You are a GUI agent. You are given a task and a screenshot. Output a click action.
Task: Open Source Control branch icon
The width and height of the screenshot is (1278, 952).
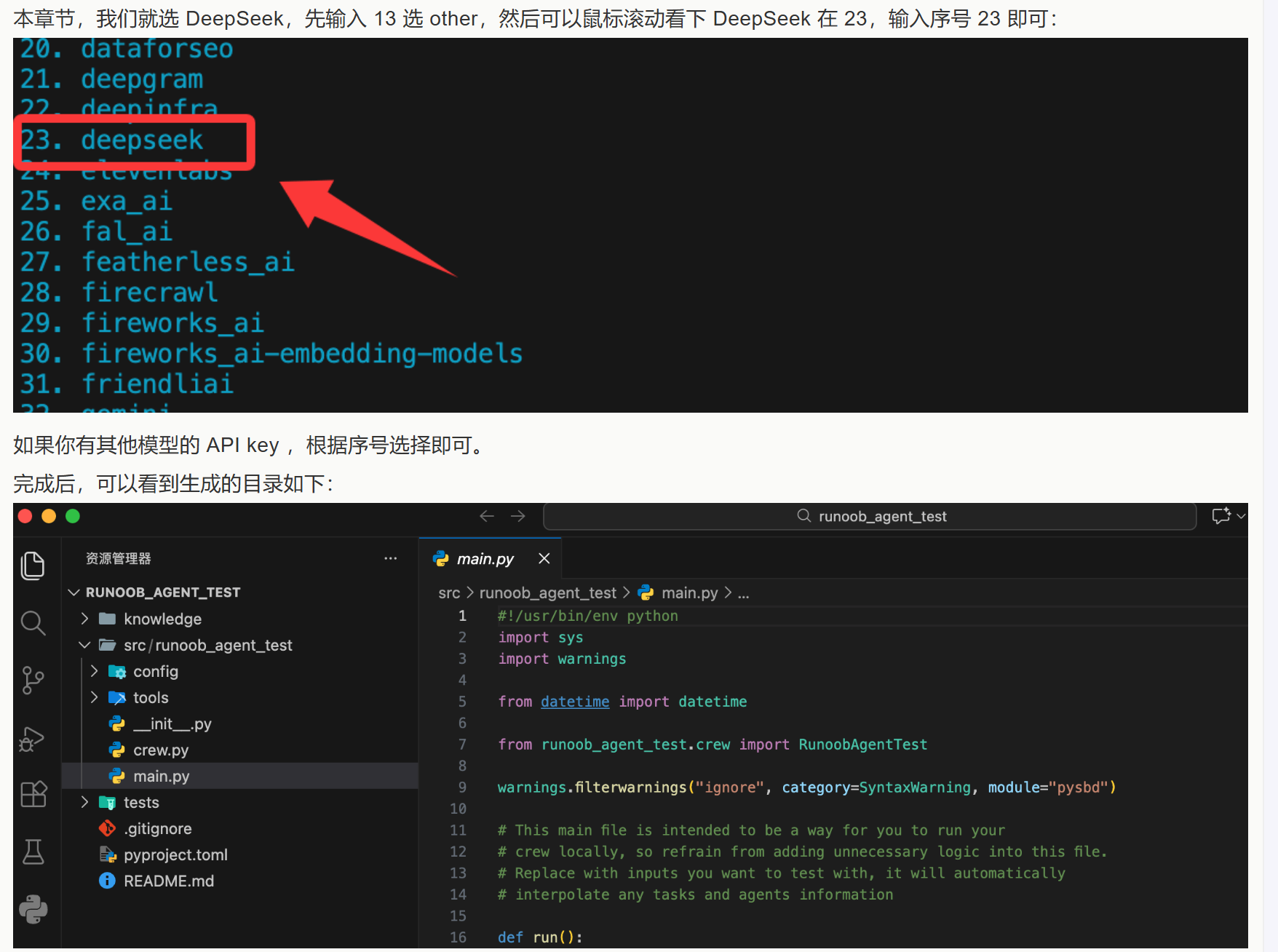pyautogui.click(x=33, y=681)
